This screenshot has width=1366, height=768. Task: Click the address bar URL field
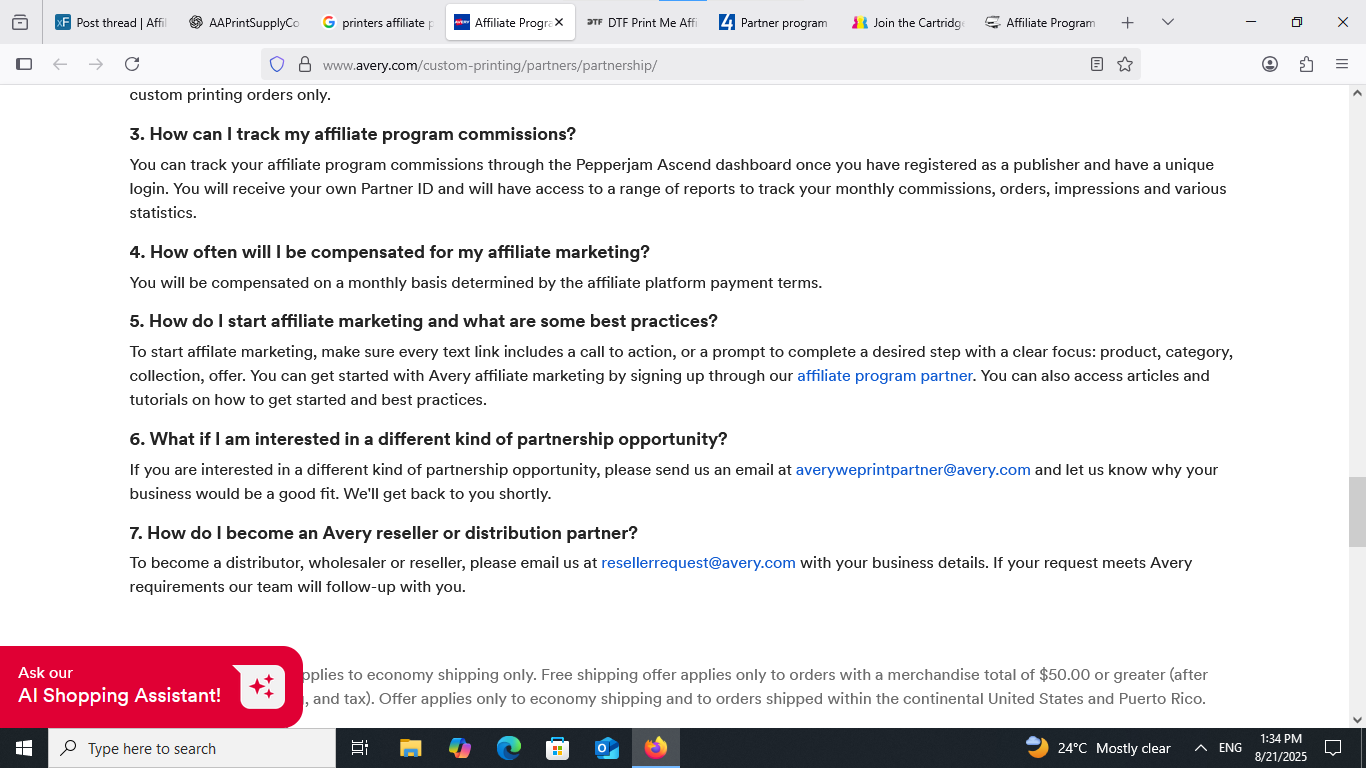click(700, 64)
